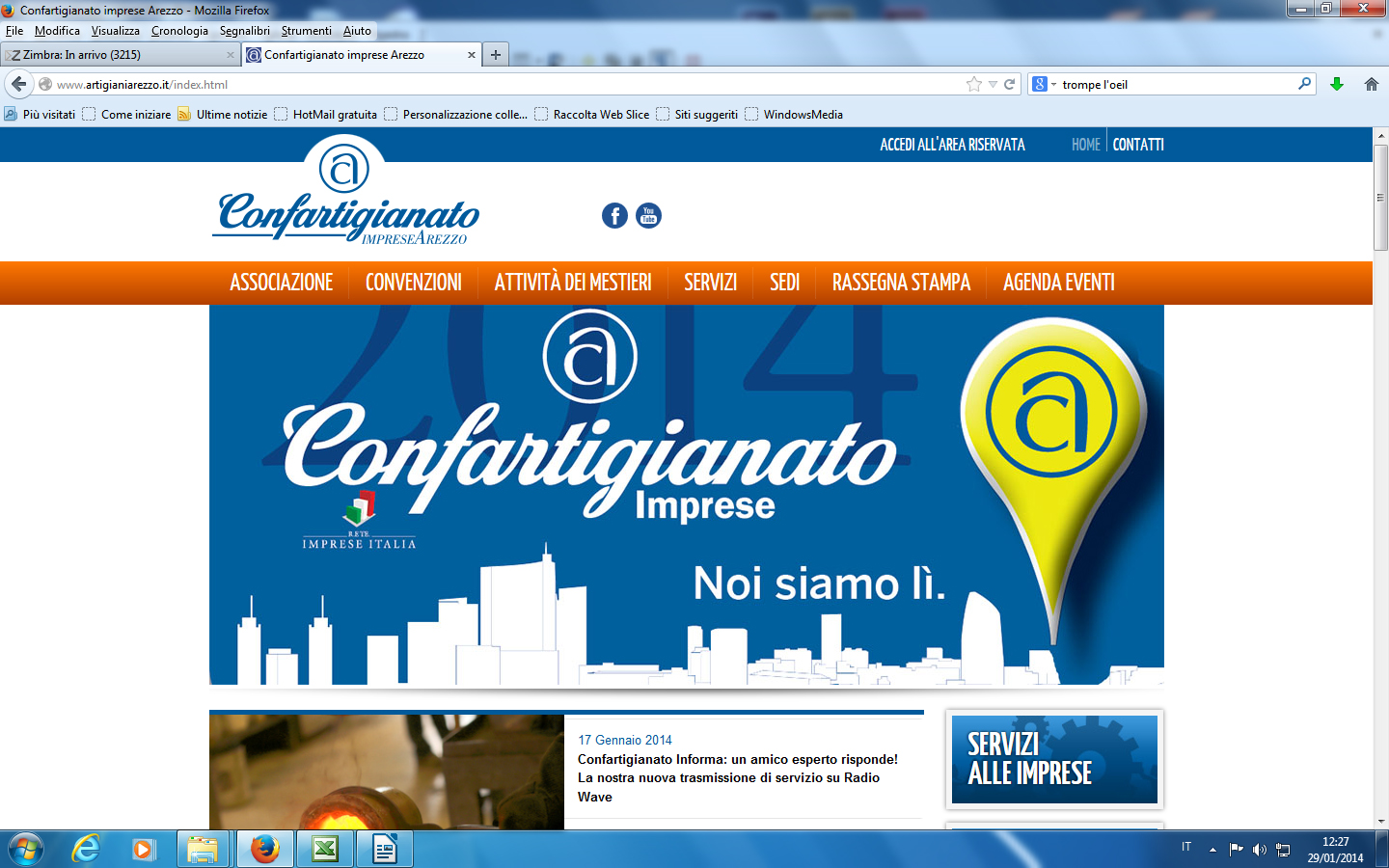Open the Aiuto menu
Image resolution: width=1389 pixels, height=868 pixels.
pyautogui.click(x=357, y=31)
